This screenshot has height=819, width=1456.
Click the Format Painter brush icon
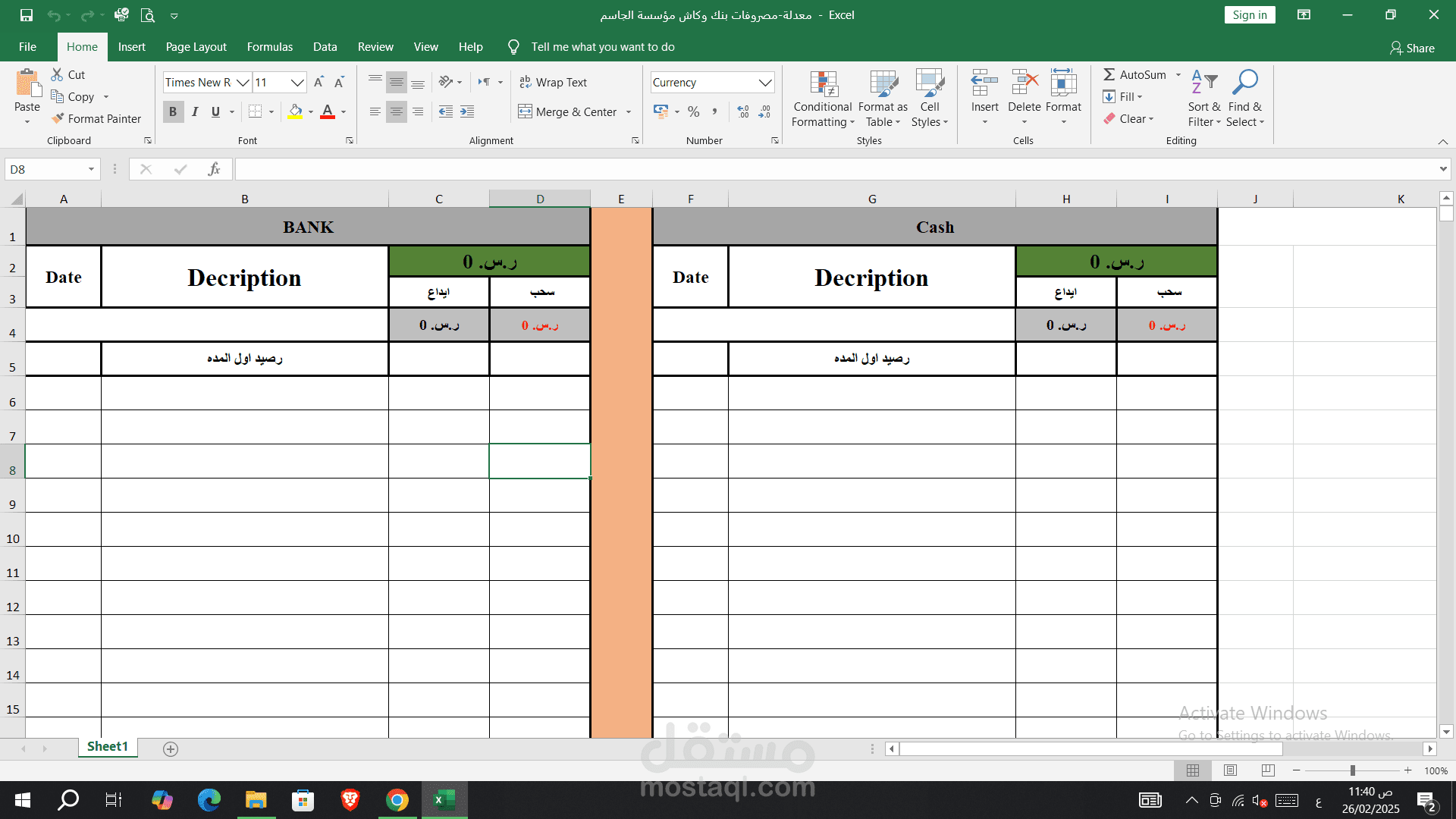[58, 118]
